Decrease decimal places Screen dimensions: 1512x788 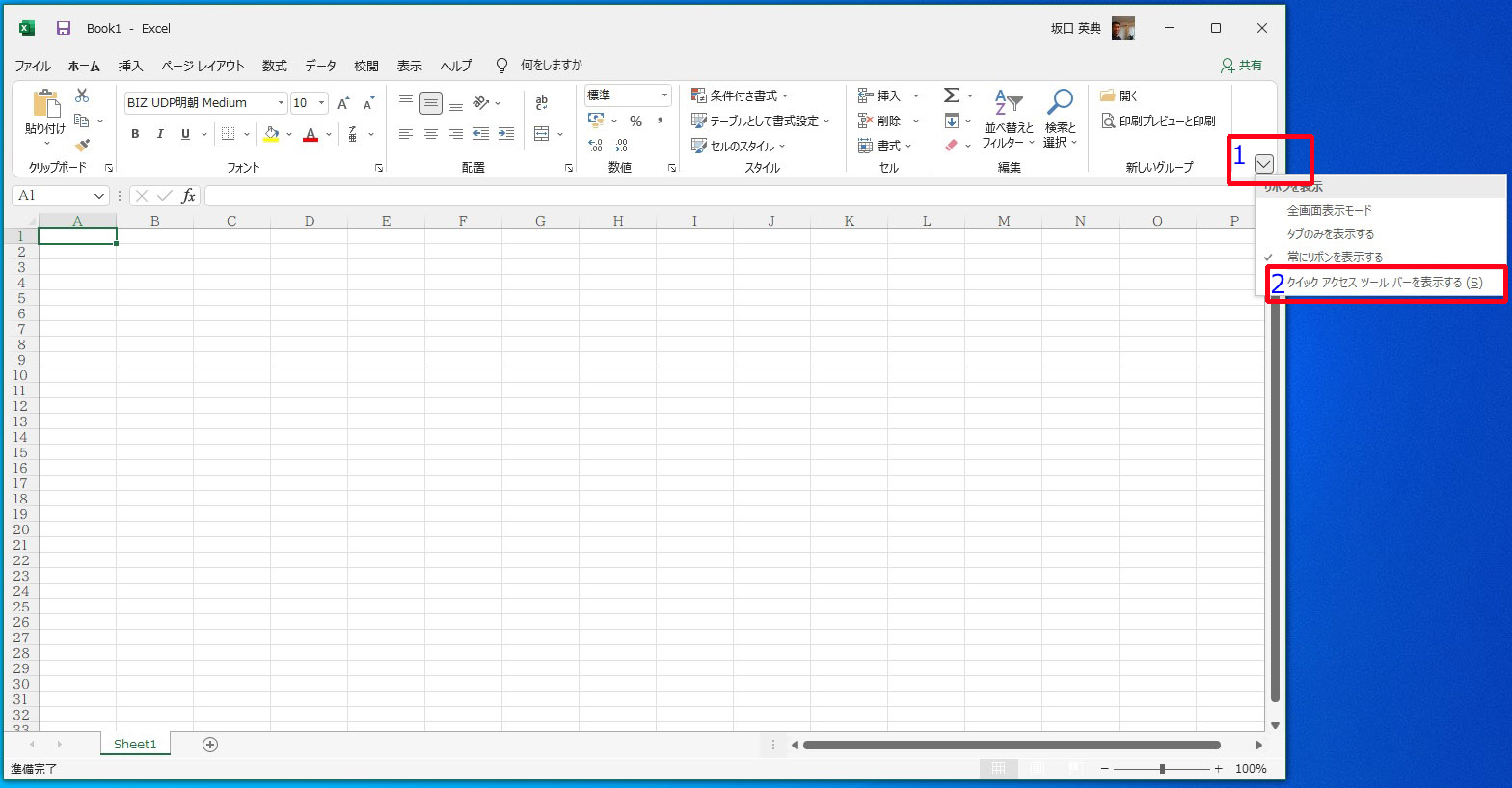[x=621, y=146]
